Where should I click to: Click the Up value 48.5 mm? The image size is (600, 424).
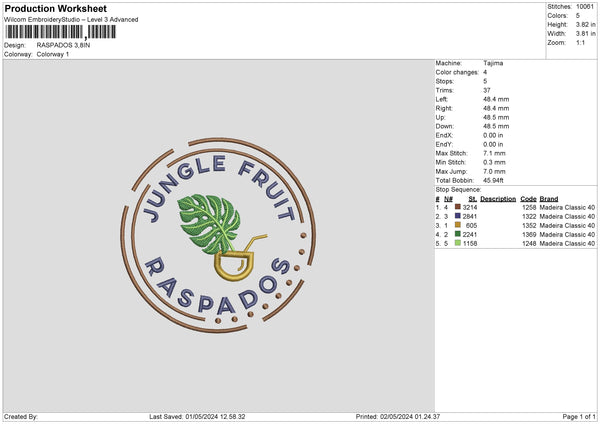click(x=496, y=117)
